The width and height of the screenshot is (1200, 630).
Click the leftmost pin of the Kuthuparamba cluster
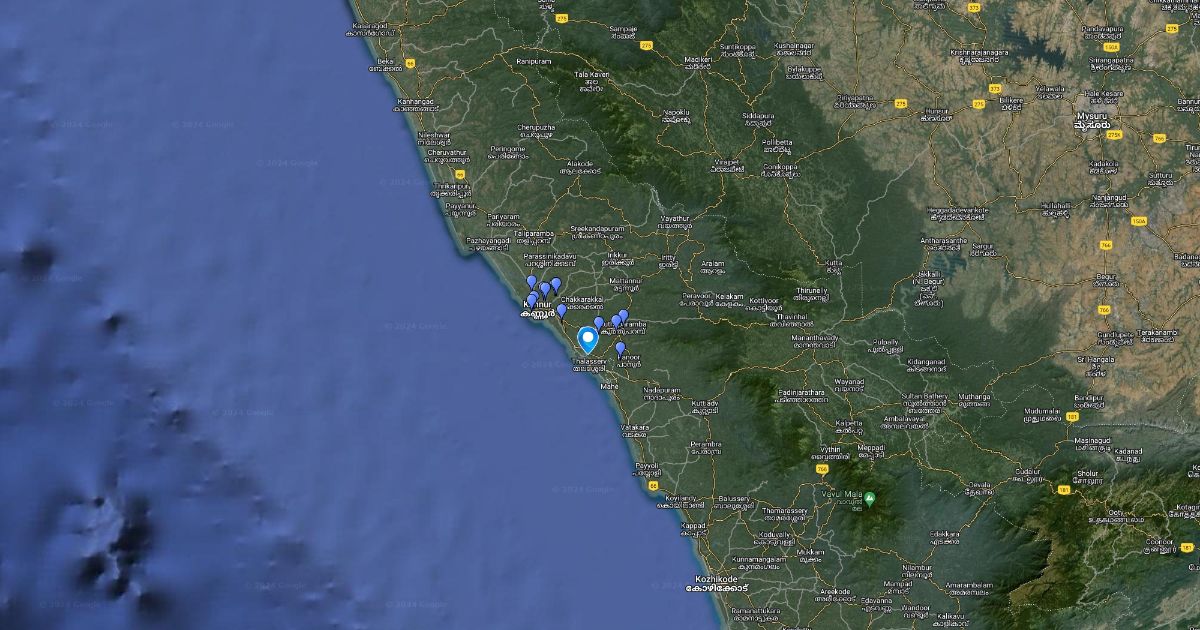tap(599, 324)
